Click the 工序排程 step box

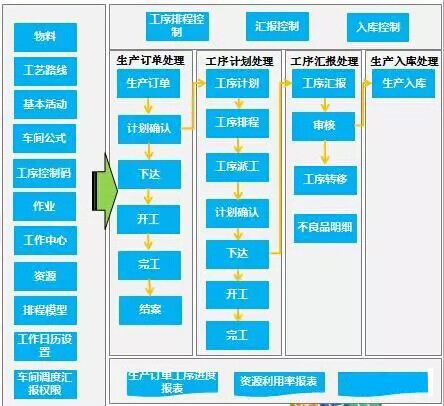[x=237, y=123]
